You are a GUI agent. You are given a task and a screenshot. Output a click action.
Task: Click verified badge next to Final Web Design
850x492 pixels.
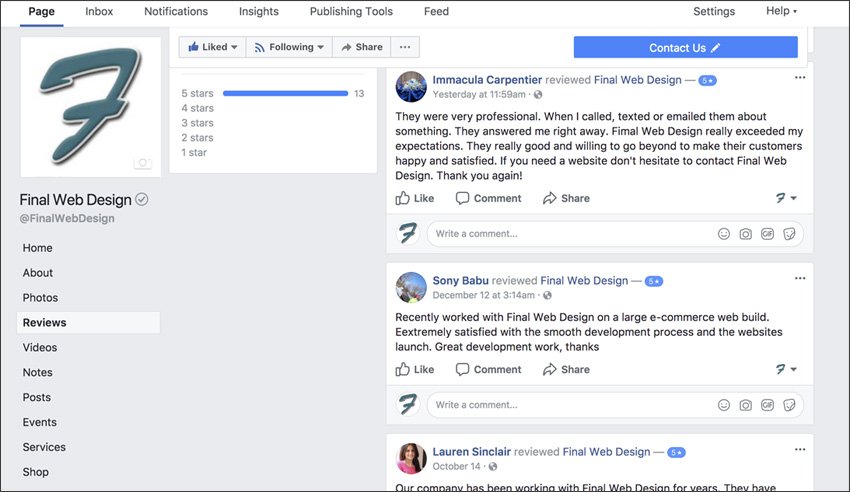pyautogui.click(x=141, y=199)
